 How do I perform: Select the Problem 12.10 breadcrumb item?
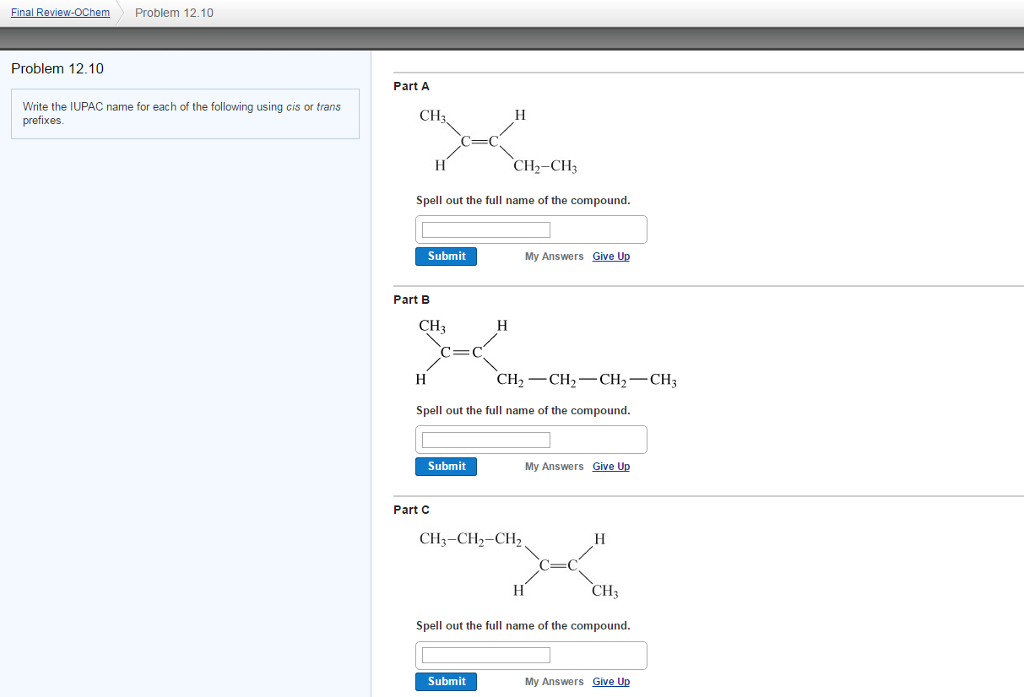click(x=174, y=13)
